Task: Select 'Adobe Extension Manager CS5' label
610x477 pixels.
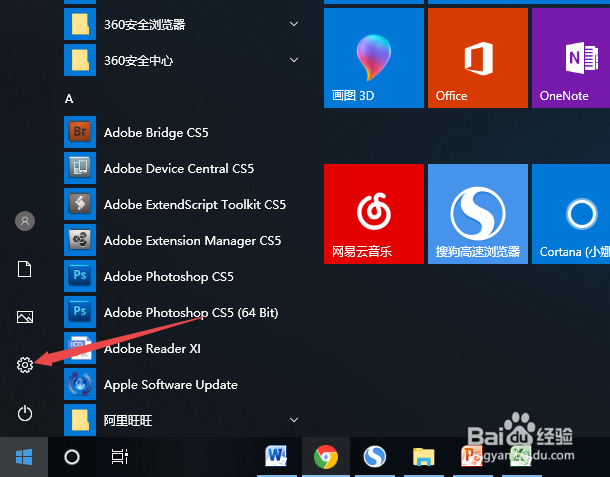Action: (193, 241)
